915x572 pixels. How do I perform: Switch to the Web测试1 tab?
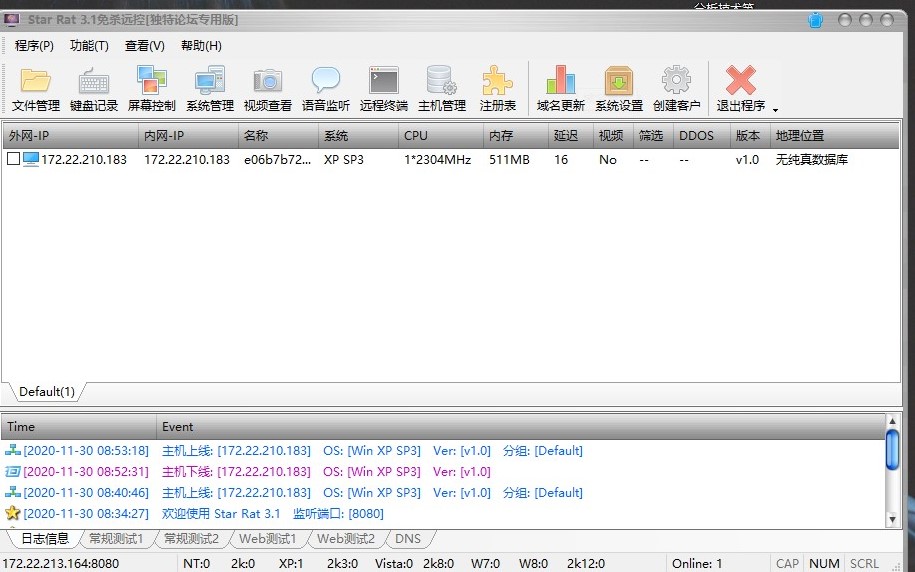(268, 539)
